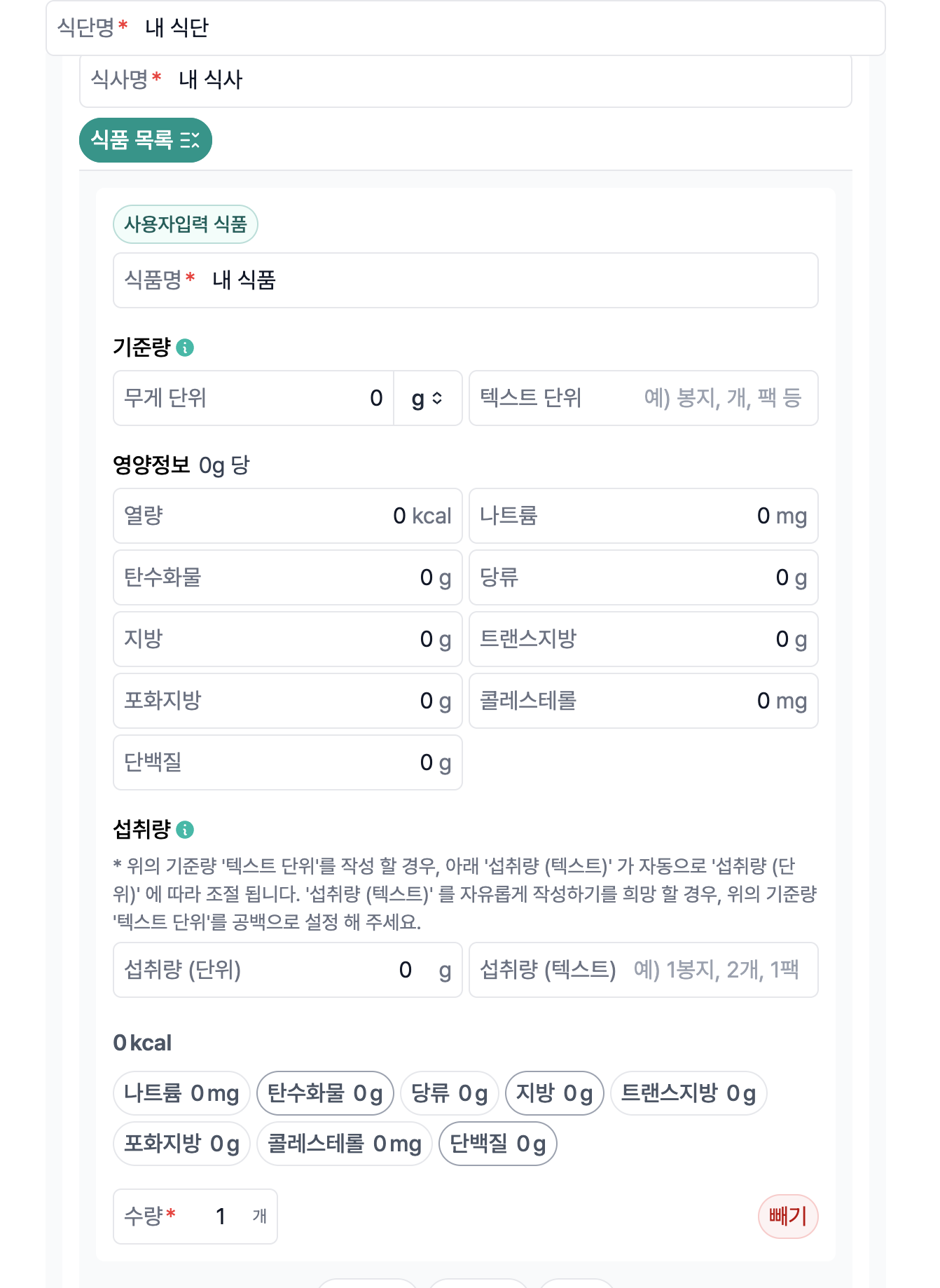
Task: Toggle the 나트륨 0mg nutrient chip
Action: (181, 1093)
